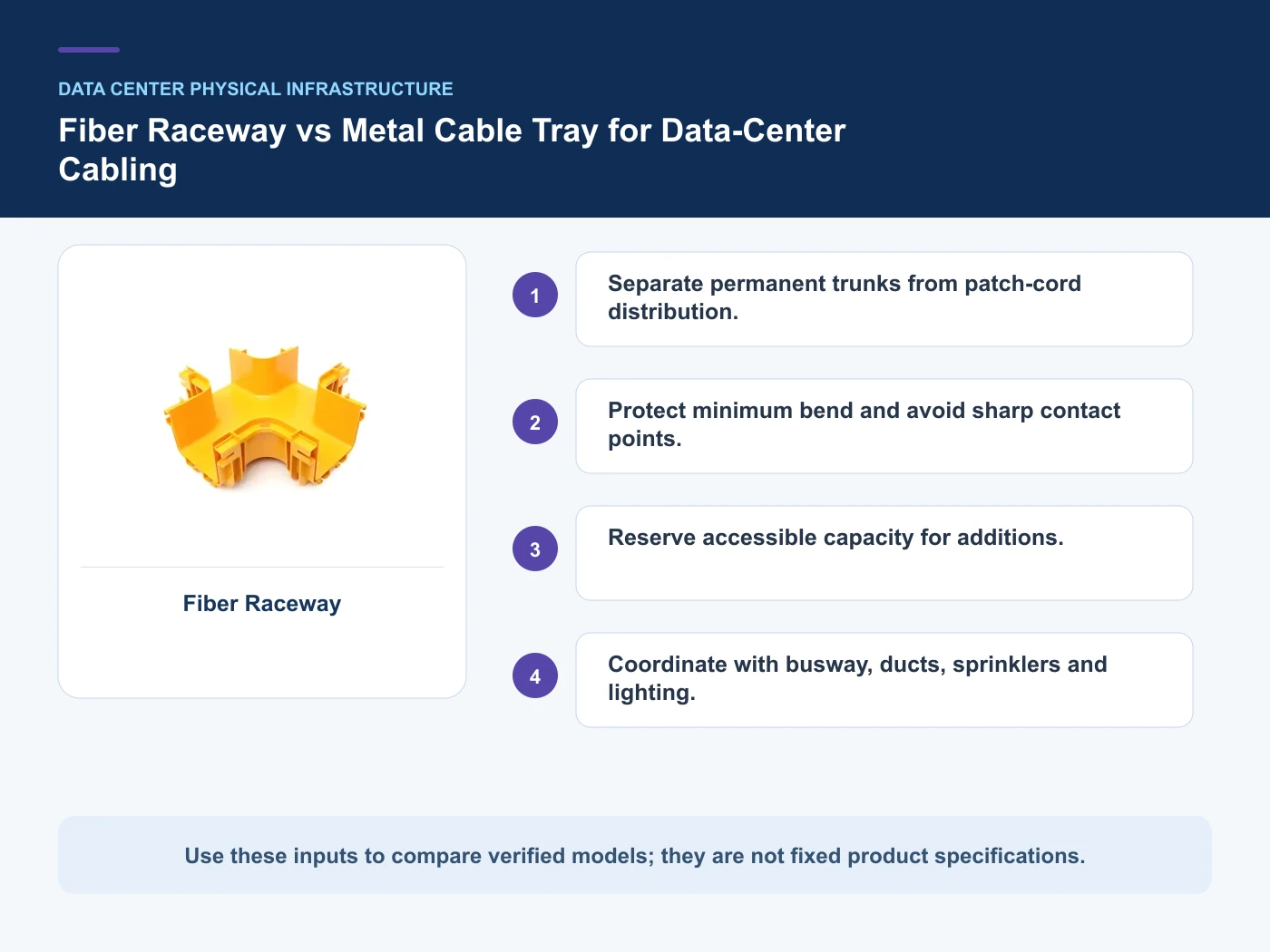1270x952 pixels.
Task: Click the purple number 3 badge
Action: click(x=535, y=549)
